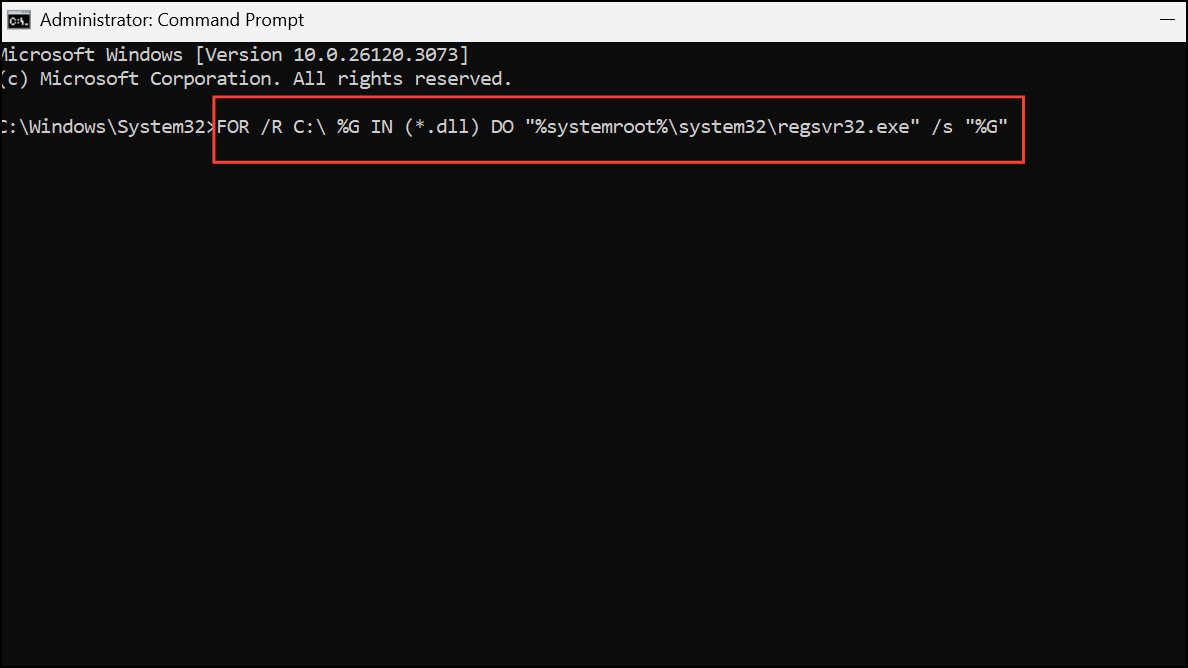Click the /R switch in the command
Viewport: 1188px width, 668px height.
(x=271, y=126)
